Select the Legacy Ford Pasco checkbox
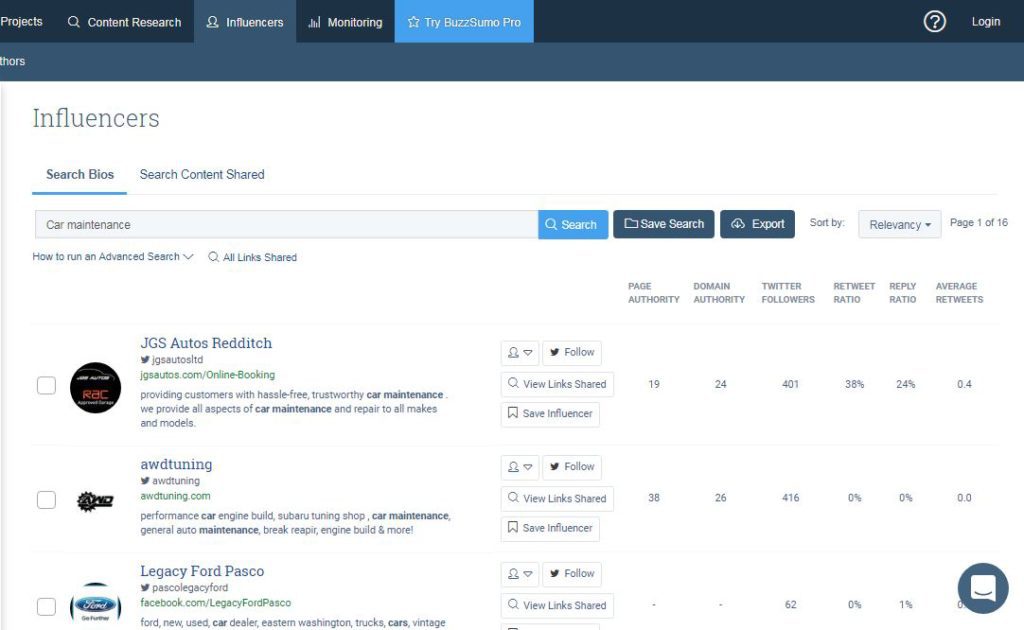The width and height of the screenshot is (1024, 630). click(x=46, y=606)
